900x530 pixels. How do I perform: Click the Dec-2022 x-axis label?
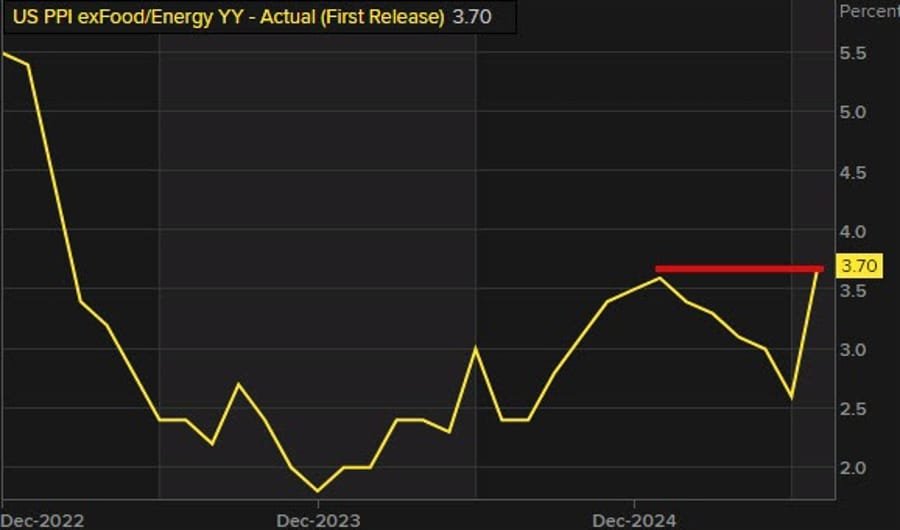(x=43, y=520)
